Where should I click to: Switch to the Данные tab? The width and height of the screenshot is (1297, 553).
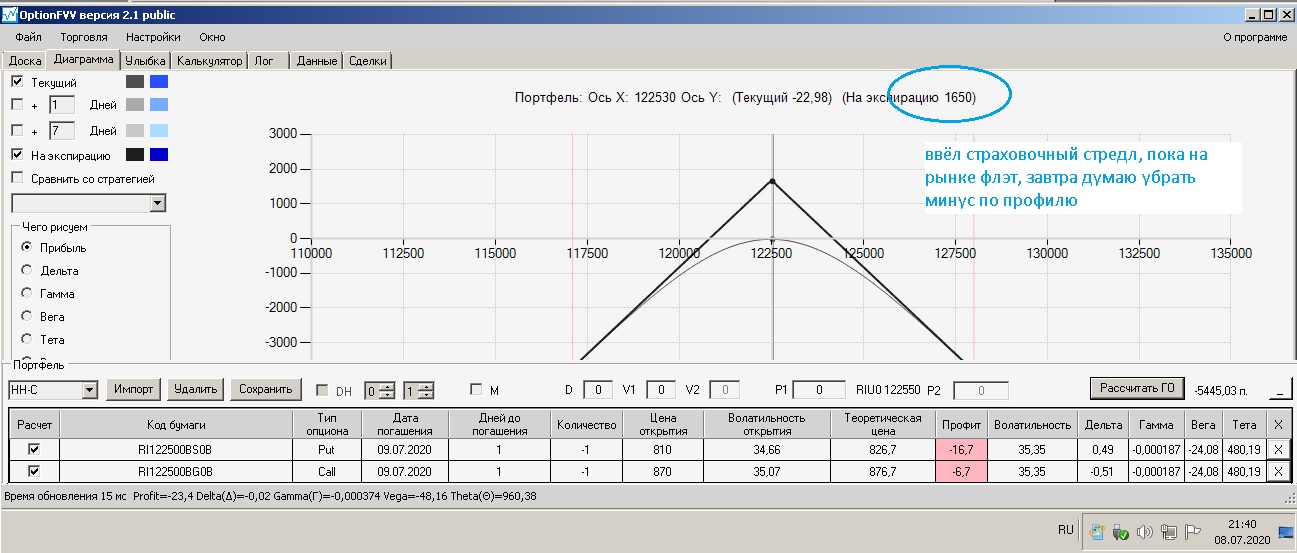coord(317,61)
